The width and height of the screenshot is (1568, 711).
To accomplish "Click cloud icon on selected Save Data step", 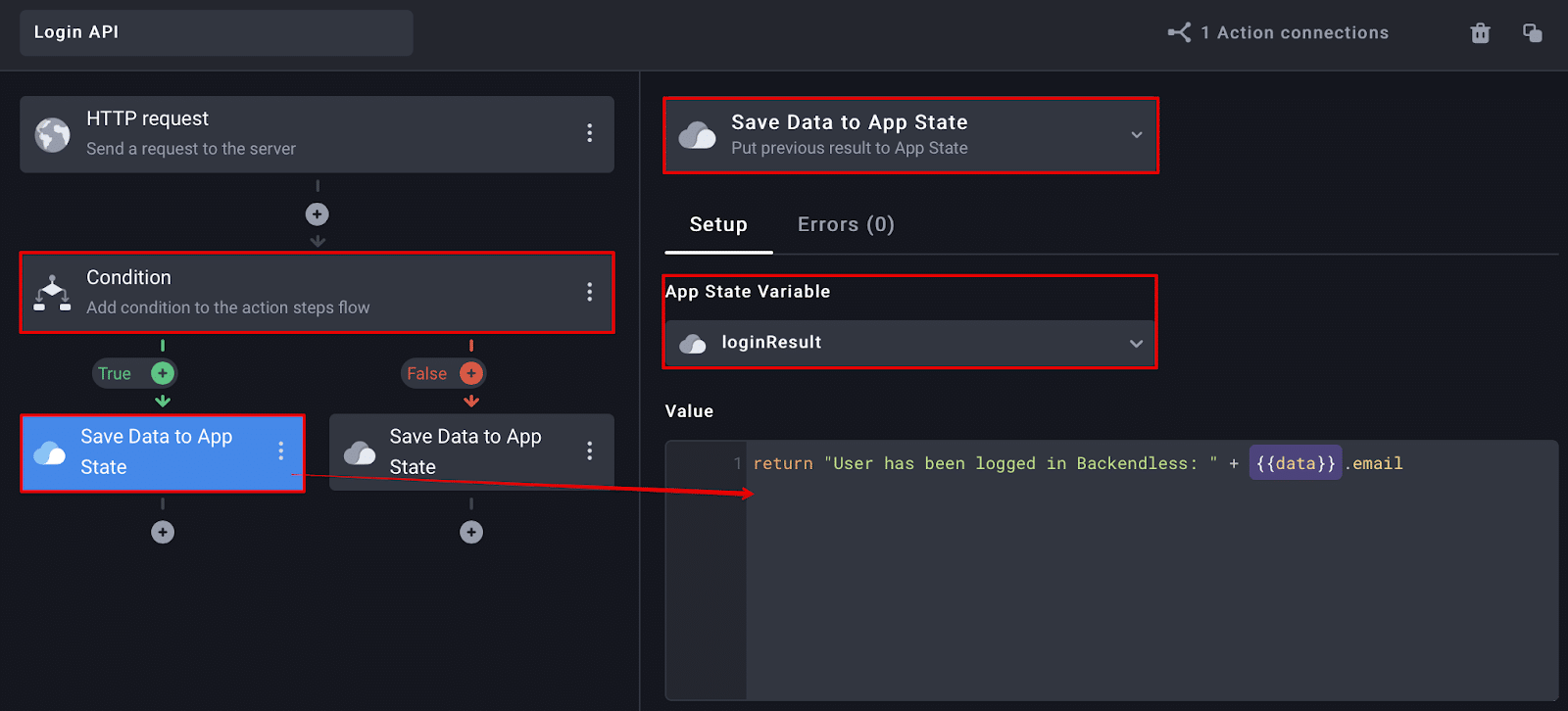I will pyautogui.click(x=50, y=452).
